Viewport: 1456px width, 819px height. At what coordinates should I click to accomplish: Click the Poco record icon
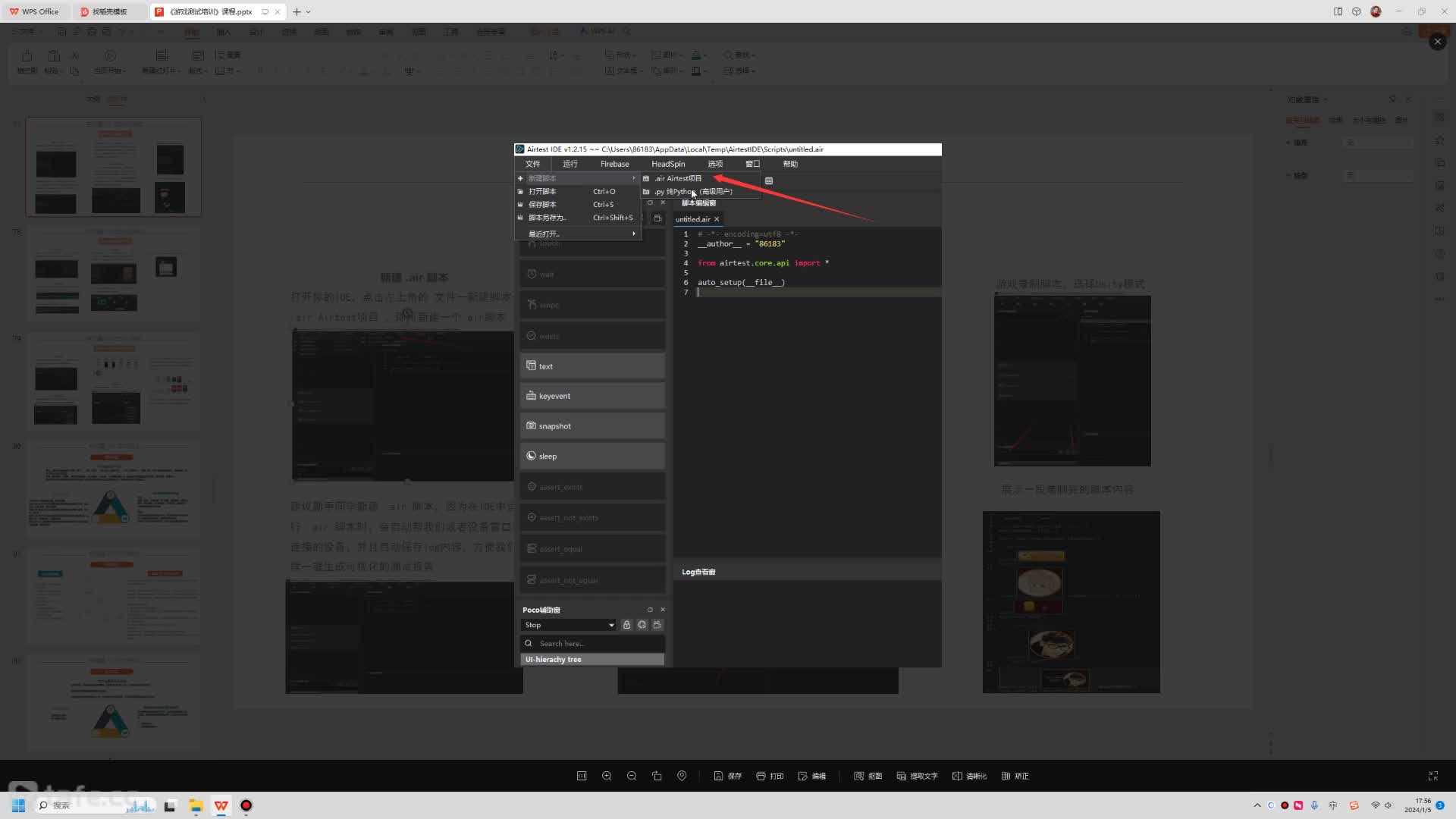point(657,625)
